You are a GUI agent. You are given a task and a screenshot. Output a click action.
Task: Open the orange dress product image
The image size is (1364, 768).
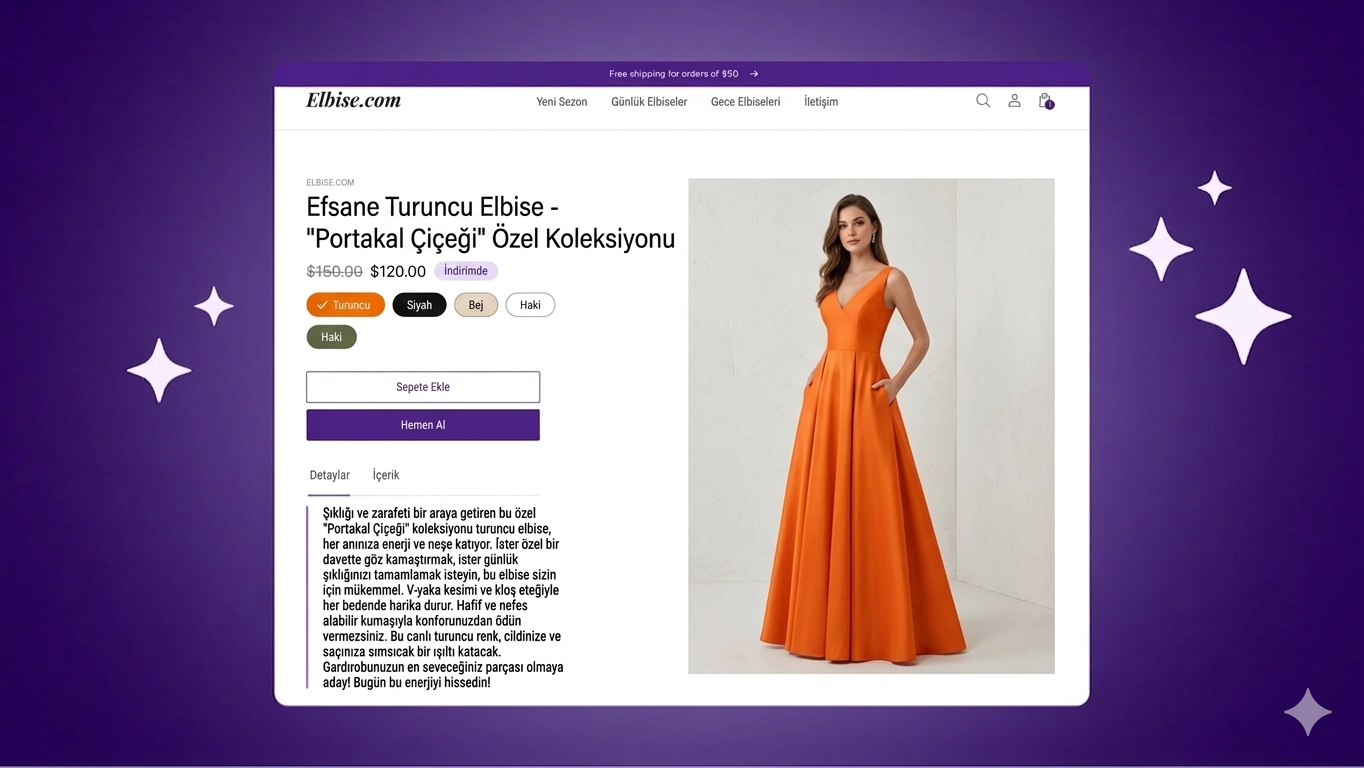pyautogui.click(x=871, y=426)
